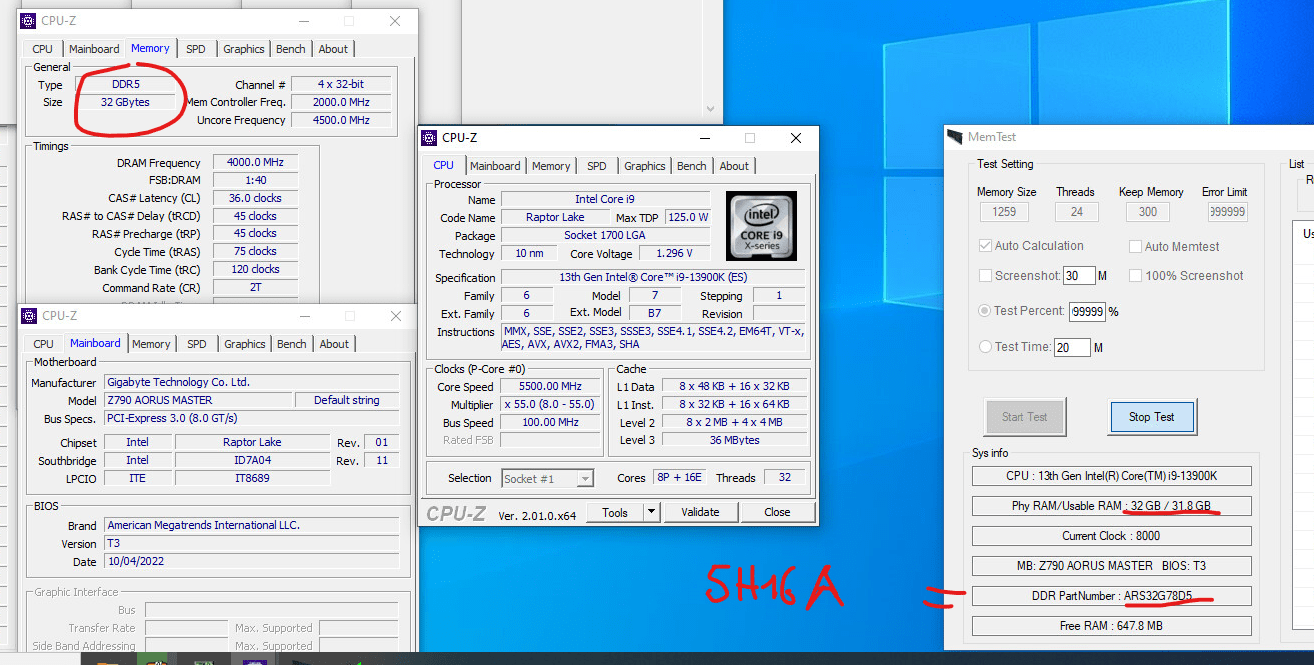Open the Bench tab in the CPU-Z Memory window
The width and height of the screenshot is (1314, 665).
click(291, 49)
